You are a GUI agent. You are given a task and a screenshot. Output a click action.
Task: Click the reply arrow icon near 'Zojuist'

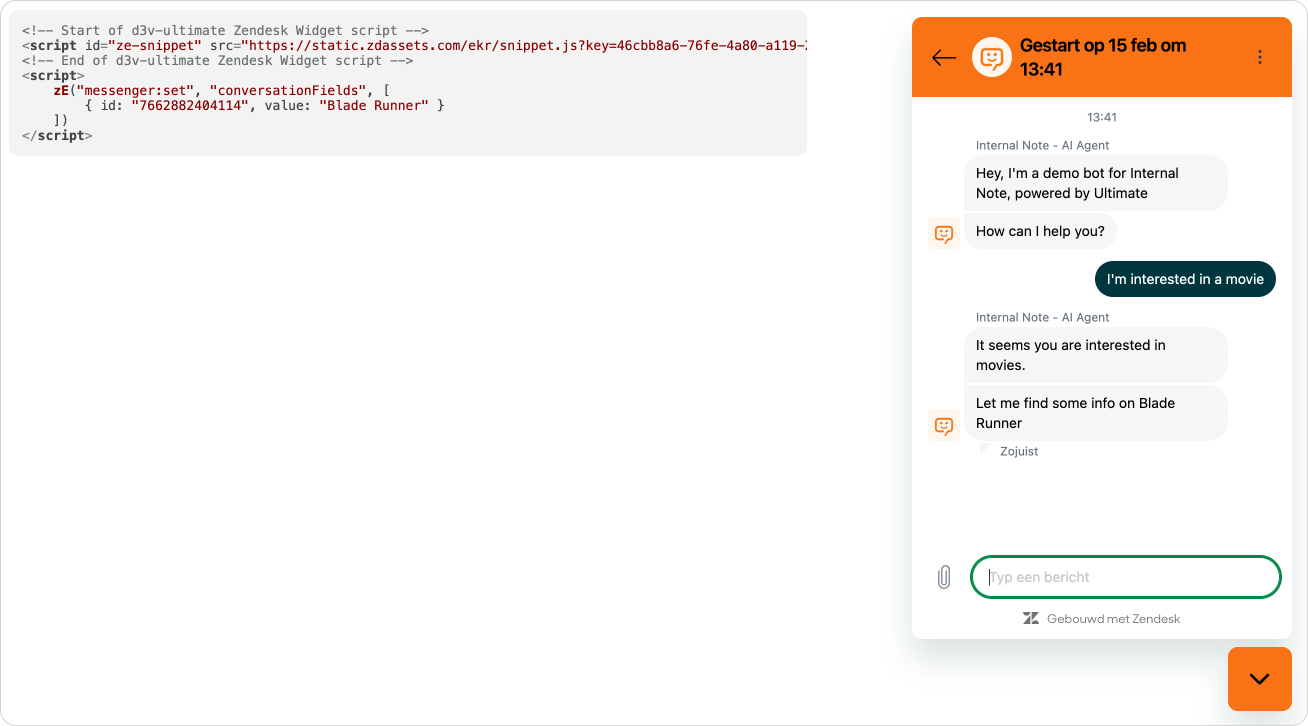[984, 450]
